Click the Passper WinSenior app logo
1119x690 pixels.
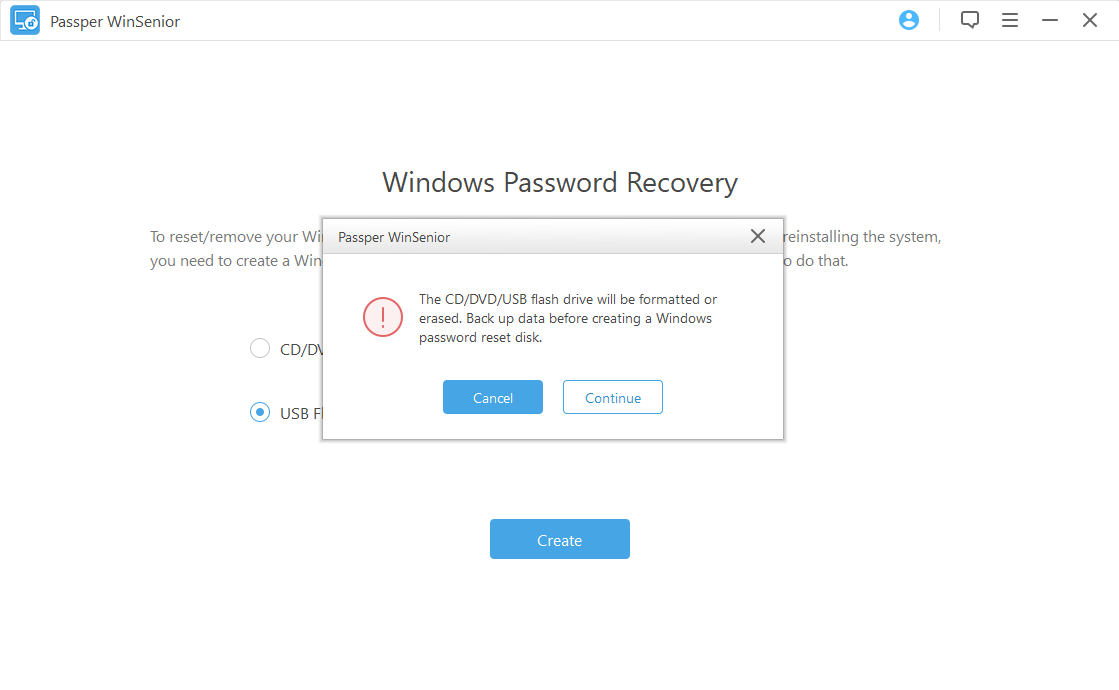[25, 20]
